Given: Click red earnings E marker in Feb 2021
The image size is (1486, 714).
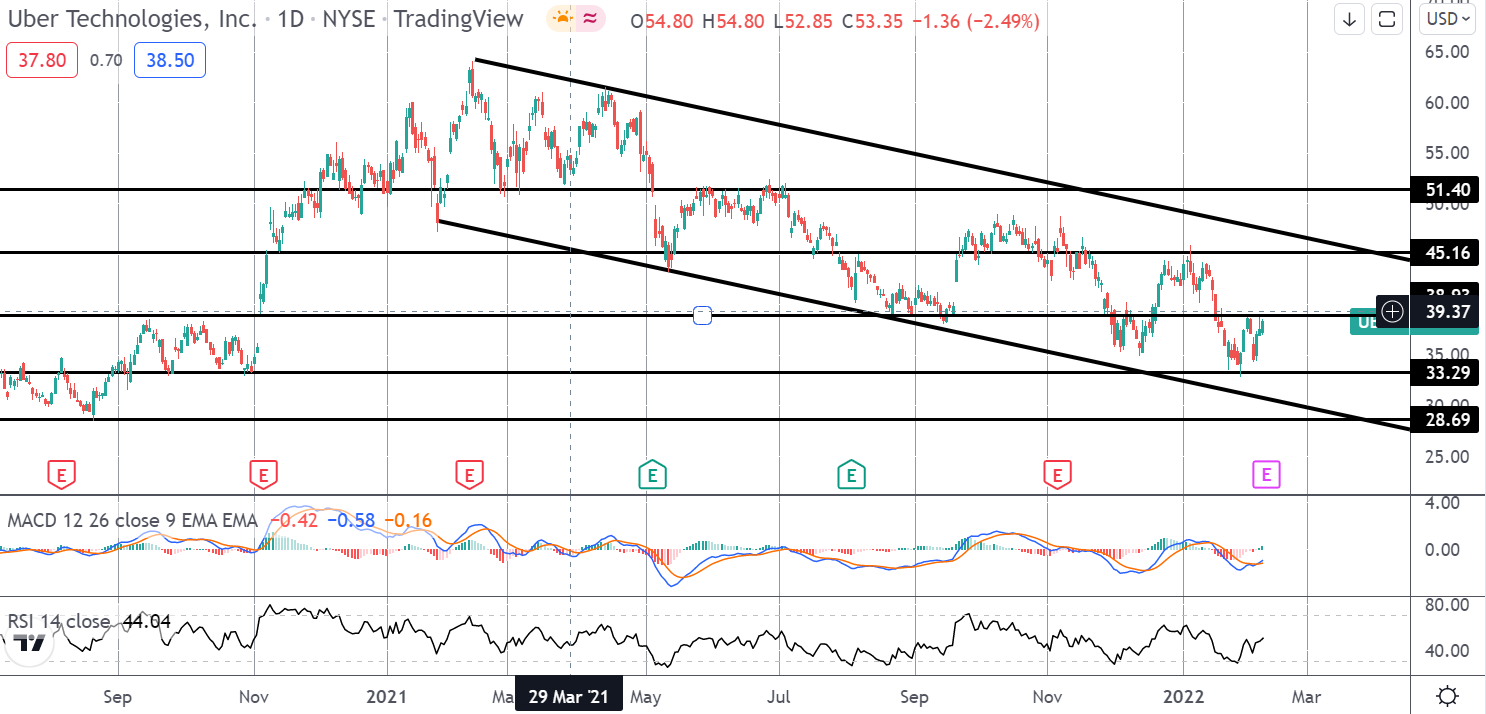Looking at the screenshot, I should pos(468,474).
